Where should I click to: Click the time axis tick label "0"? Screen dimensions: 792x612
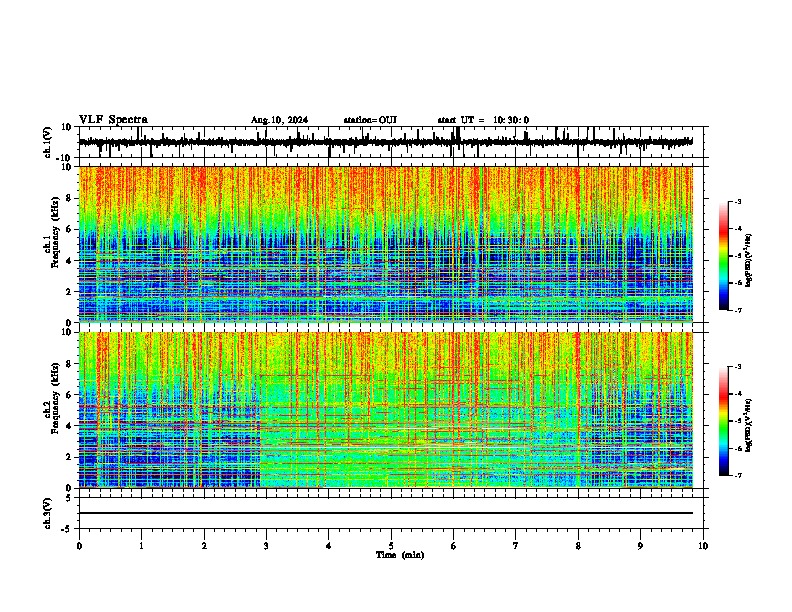(79, 546)
